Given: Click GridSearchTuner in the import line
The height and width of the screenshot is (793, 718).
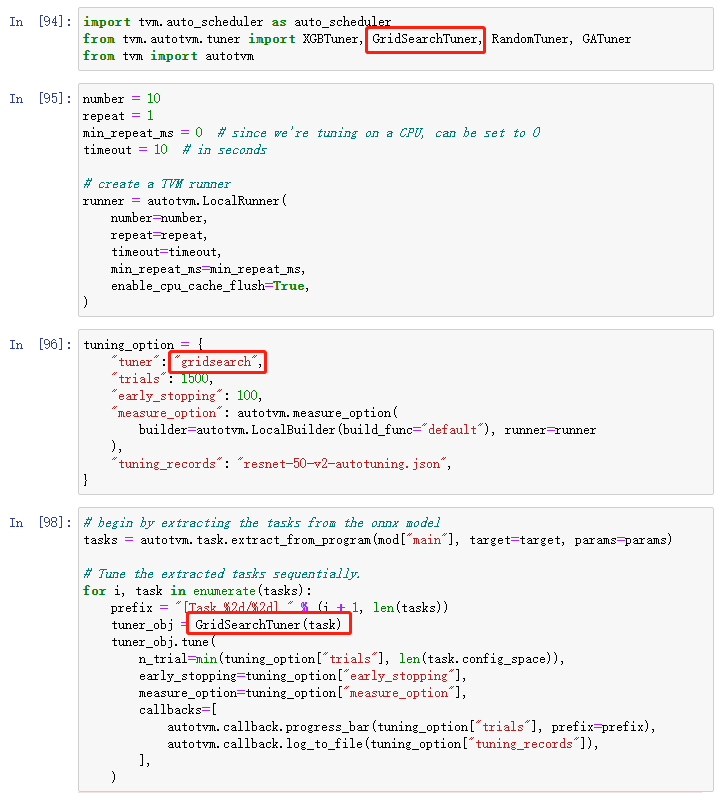Looking at the screenshot, I should tap(425, 39).
